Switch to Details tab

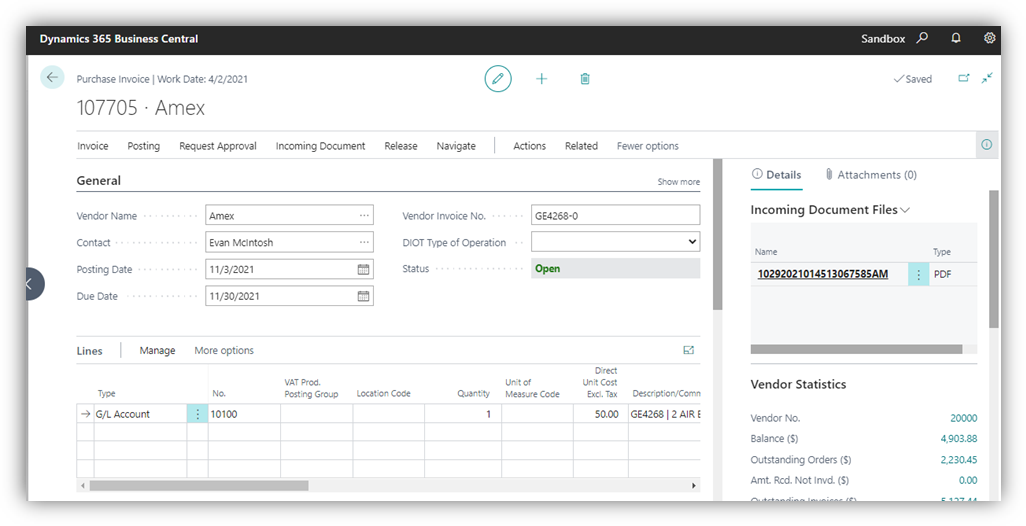point(777,175)
